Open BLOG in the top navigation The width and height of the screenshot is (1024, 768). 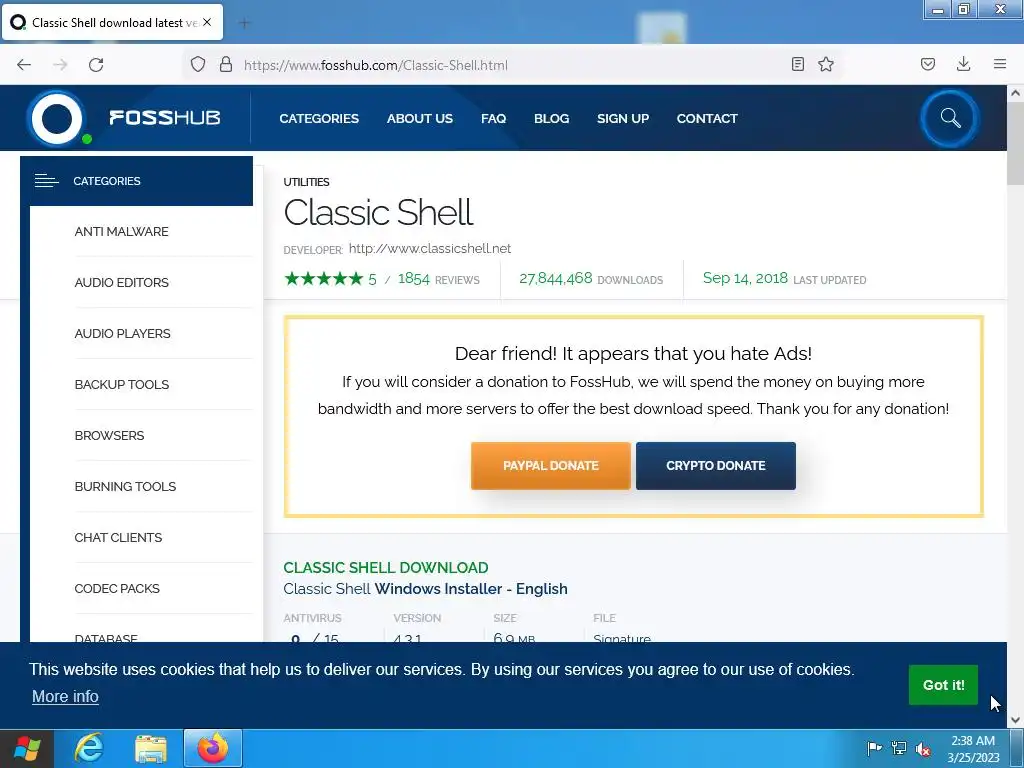tap(551, 118)
